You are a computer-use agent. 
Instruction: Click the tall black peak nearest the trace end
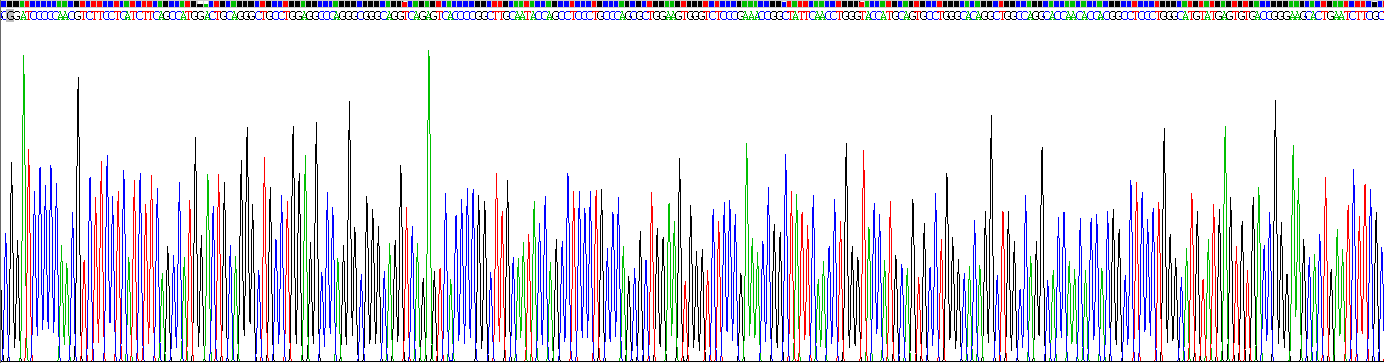pyautogui.click(x=1275, y=230)
